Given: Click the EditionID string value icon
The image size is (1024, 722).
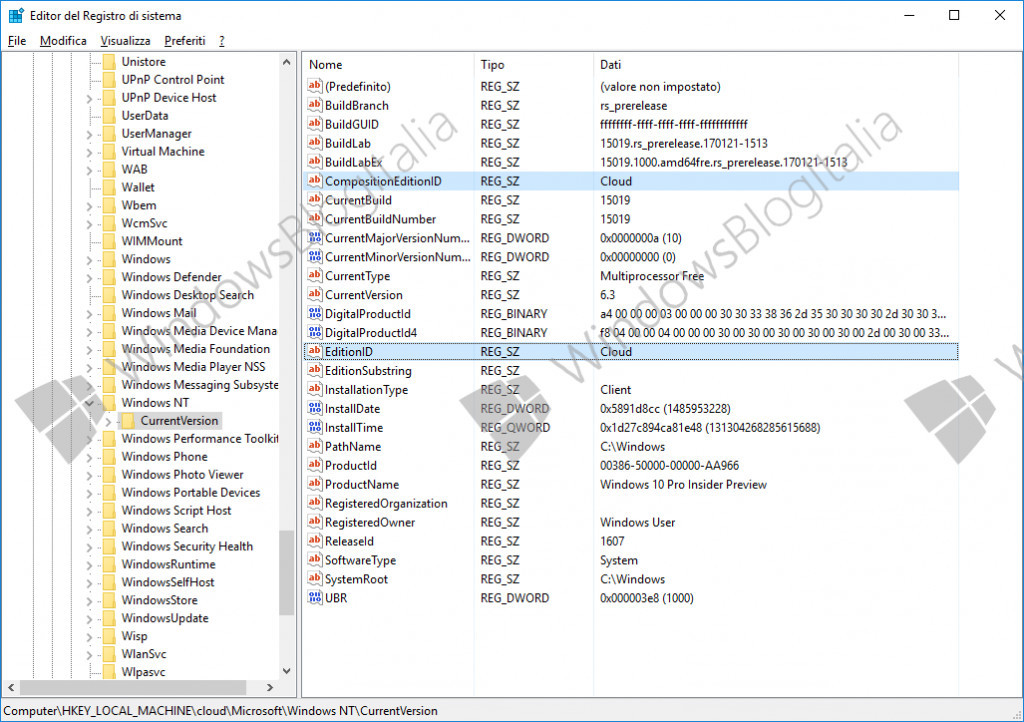Looking at the screenshot, I should [x=315, y=351].
